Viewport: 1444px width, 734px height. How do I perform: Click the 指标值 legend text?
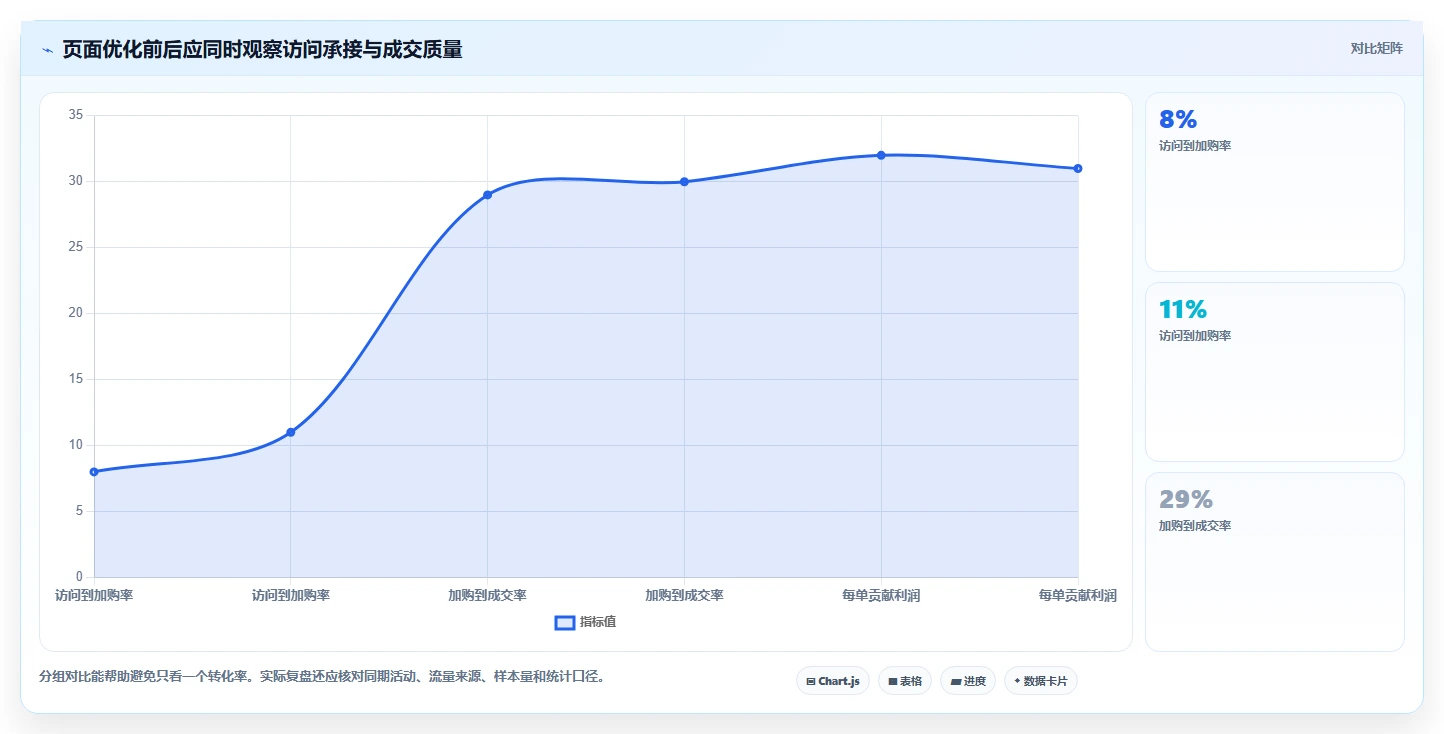coord(598,622)
